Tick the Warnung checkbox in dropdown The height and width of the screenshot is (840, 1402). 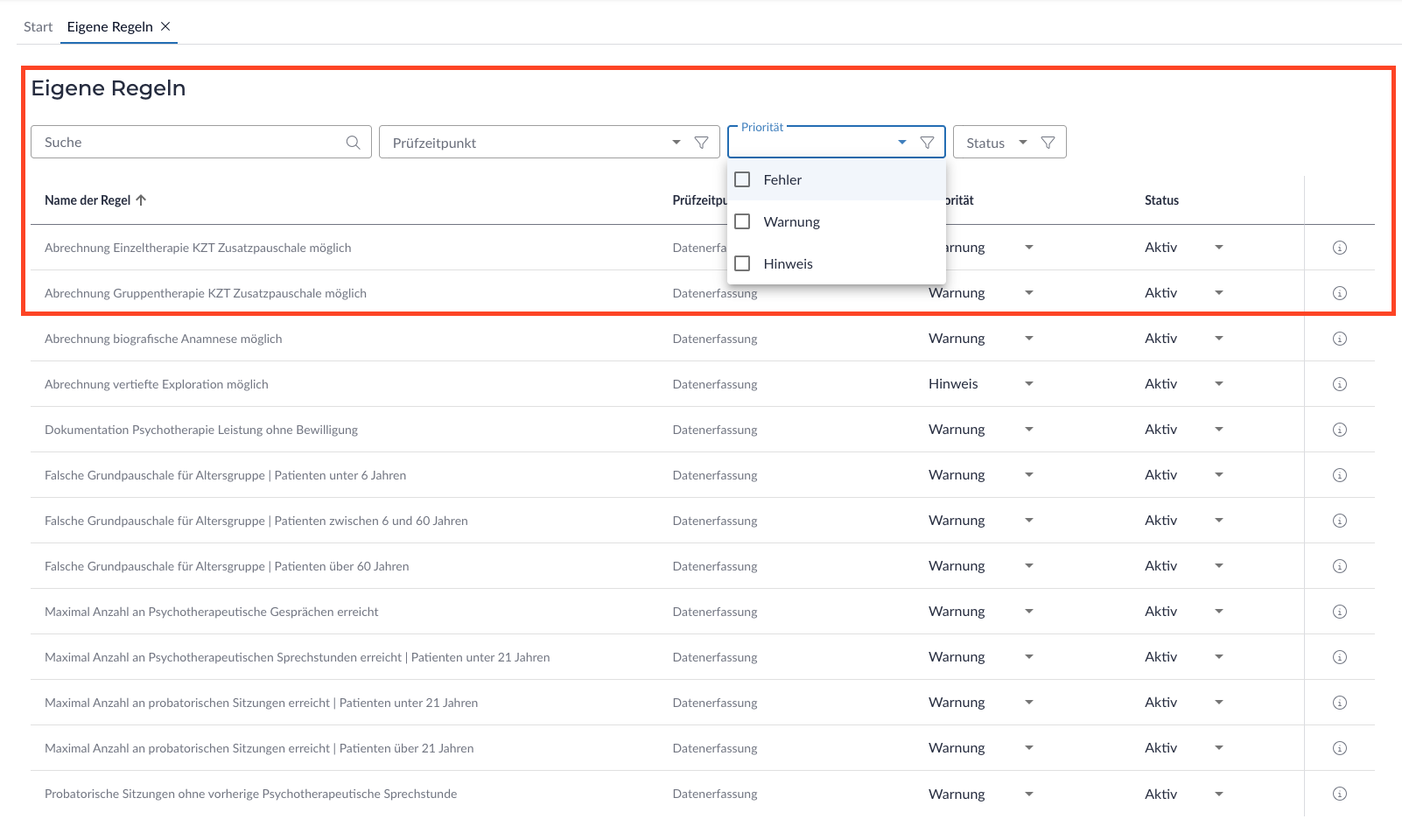[743, 221]
